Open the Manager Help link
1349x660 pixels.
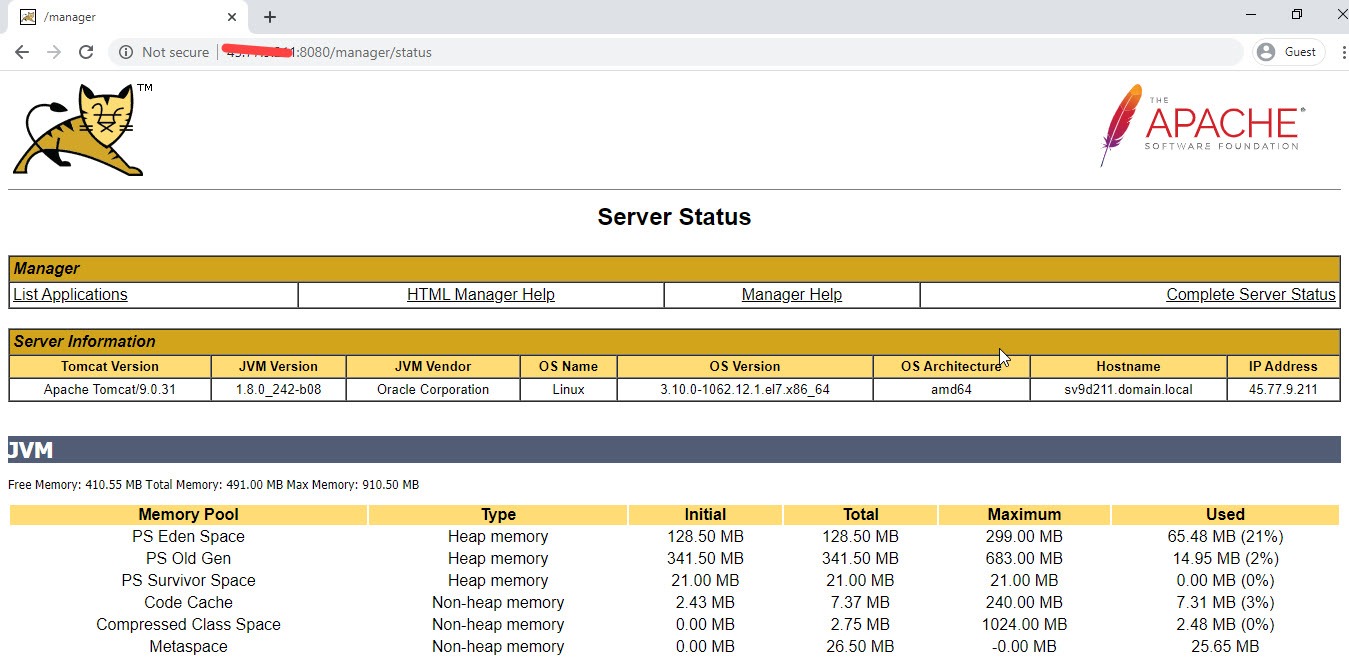(792, 295)
